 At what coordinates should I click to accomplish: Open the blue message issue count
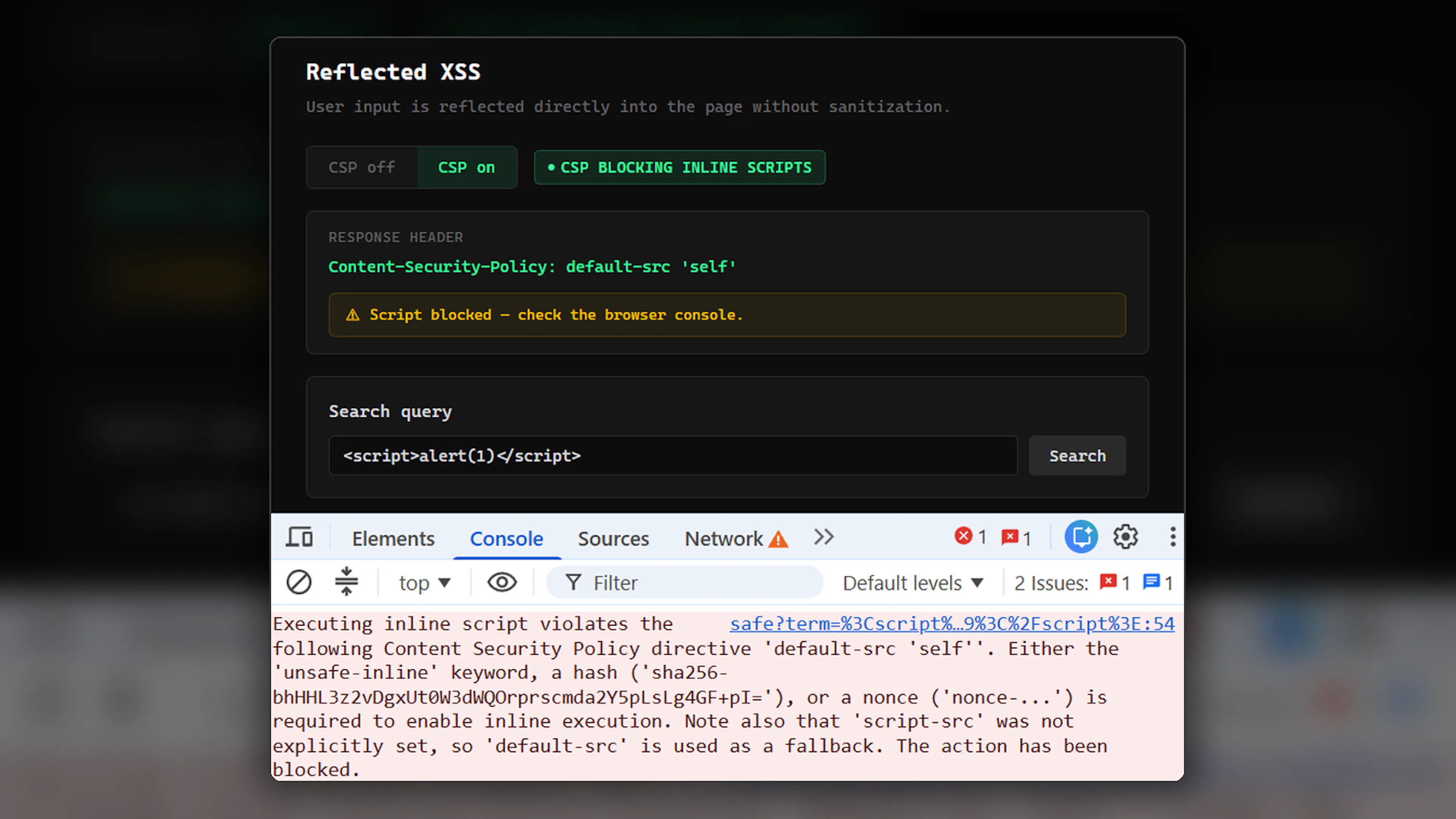coord(1158,582)
